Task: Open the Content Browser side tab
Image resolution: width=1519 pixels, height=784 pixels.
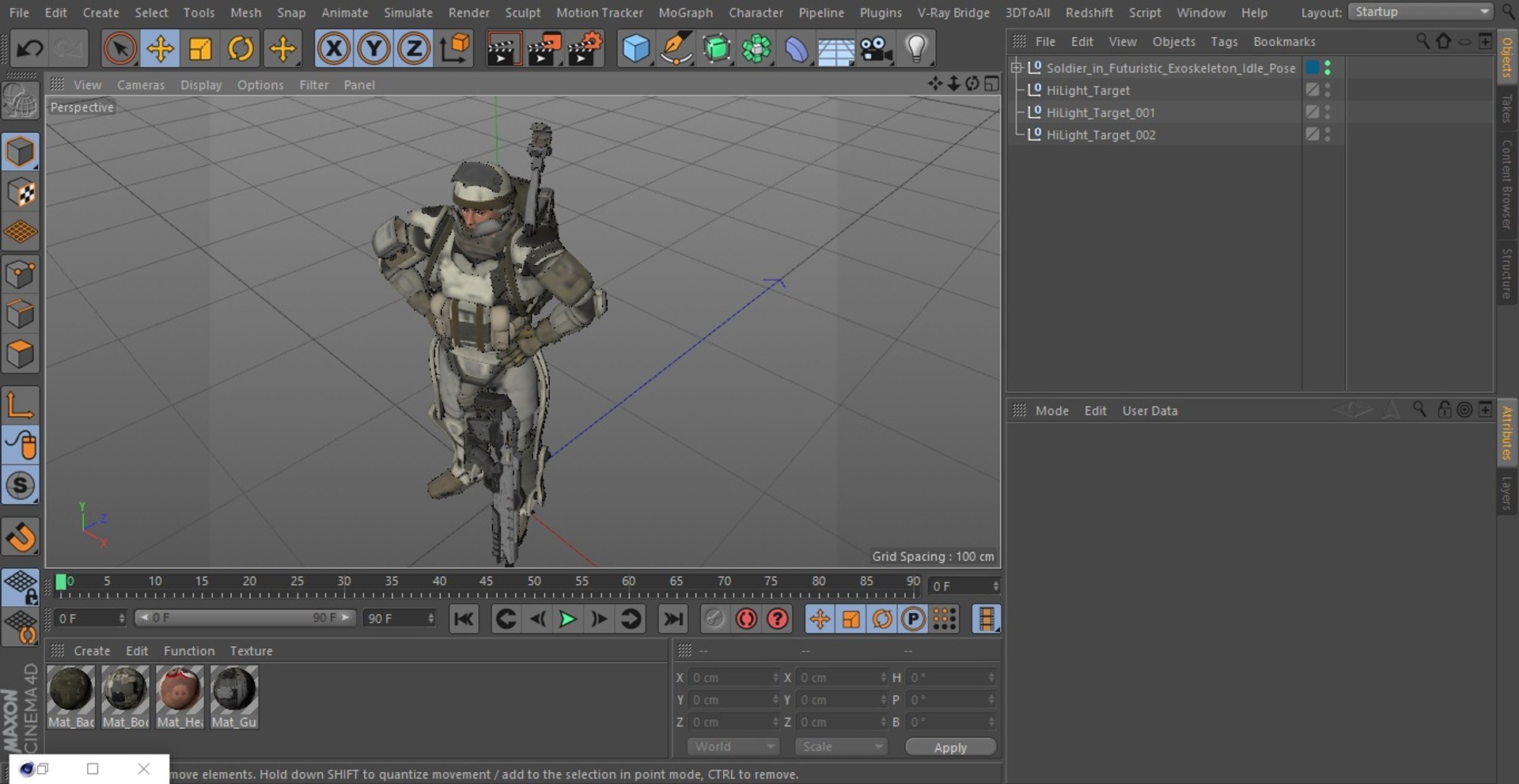Action: (1507, 184)
